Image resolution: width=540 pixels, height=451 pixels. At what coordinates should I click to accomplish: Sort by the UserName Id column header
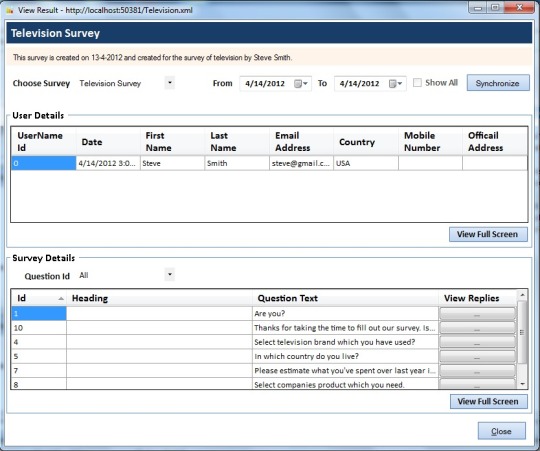tap(43, 141)
